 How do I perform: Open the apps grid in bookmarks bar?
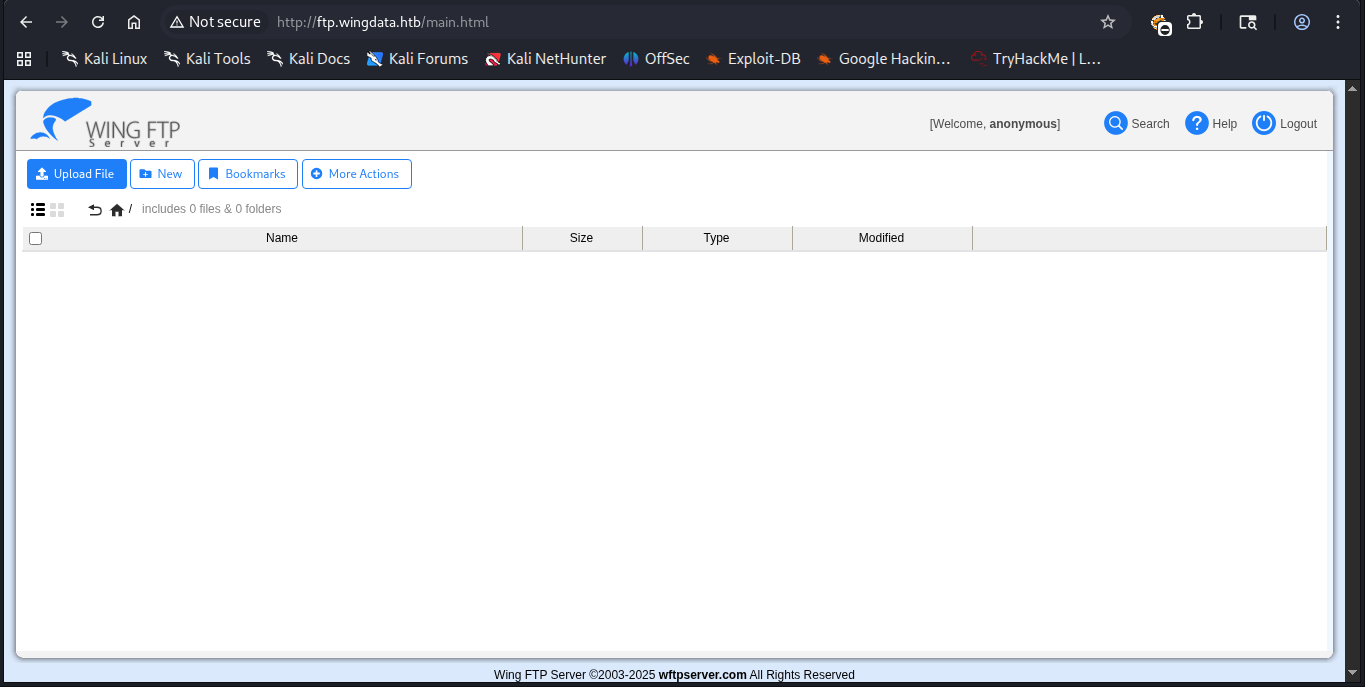24,59
